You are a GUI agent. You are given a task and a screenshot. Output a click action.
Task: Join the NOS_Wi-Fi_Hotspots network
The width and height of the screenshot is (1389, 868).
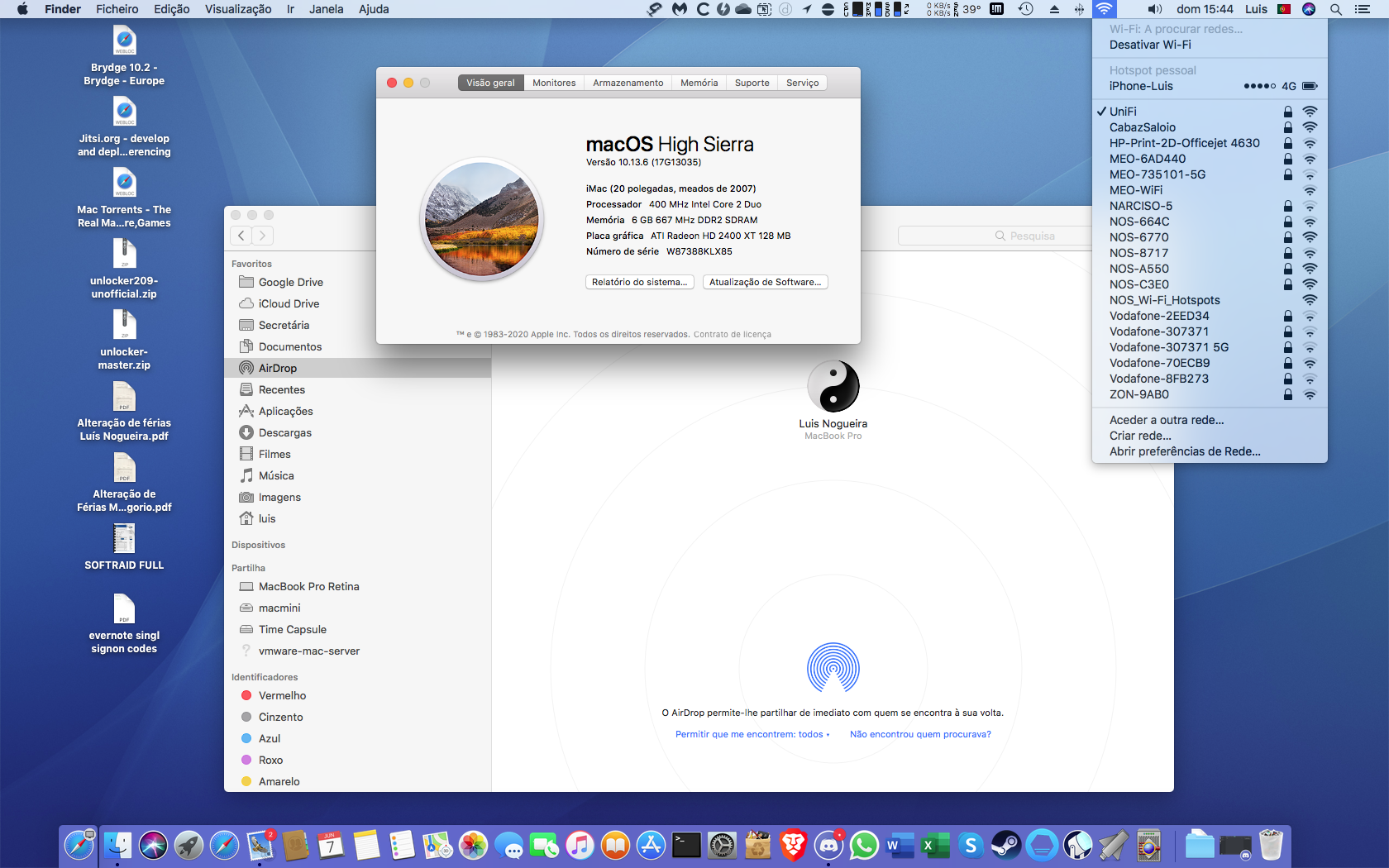point(1210,300)
